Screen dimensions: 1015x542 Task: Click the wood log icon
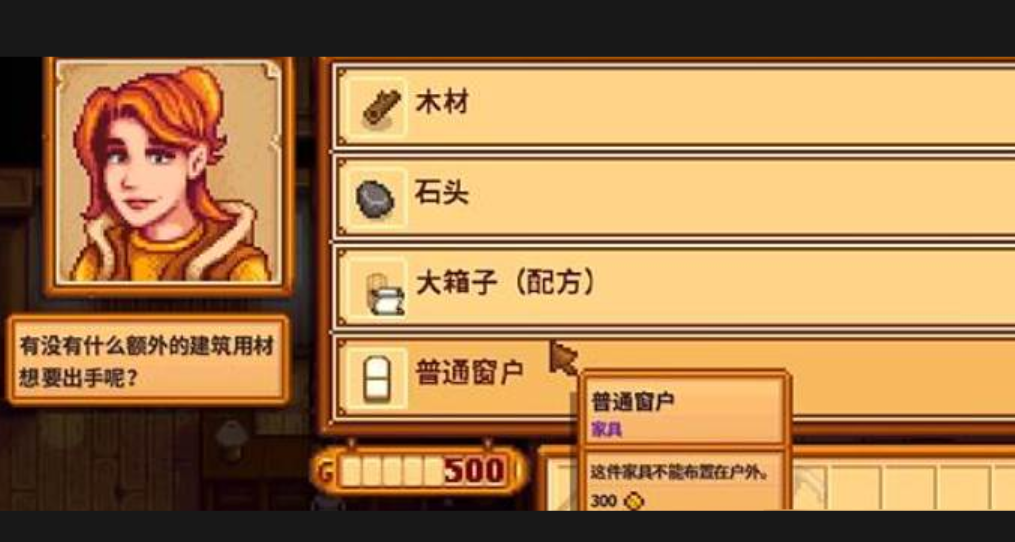(381, 108)
